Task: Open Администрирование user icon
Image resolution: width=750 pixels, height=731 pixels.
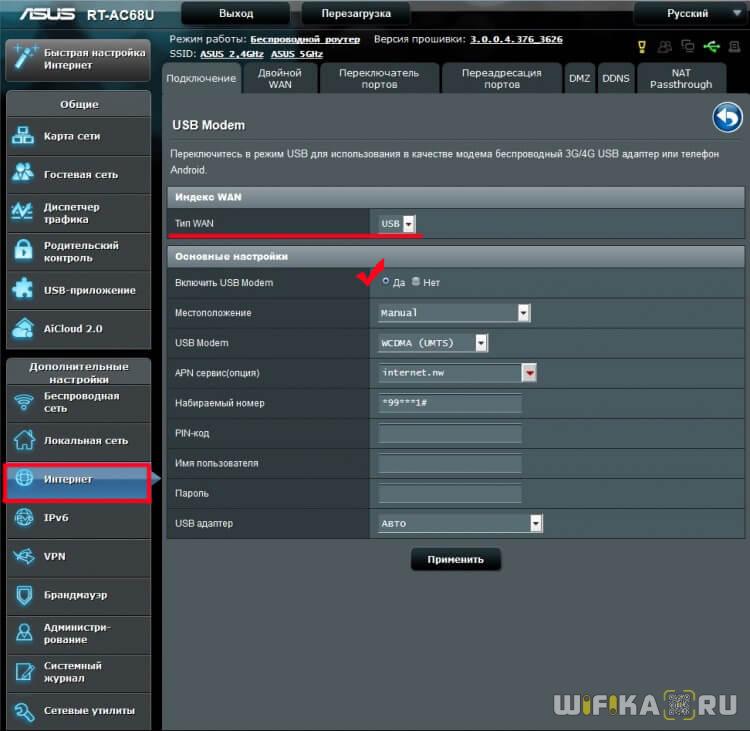Action: click(x=24, y=633)
